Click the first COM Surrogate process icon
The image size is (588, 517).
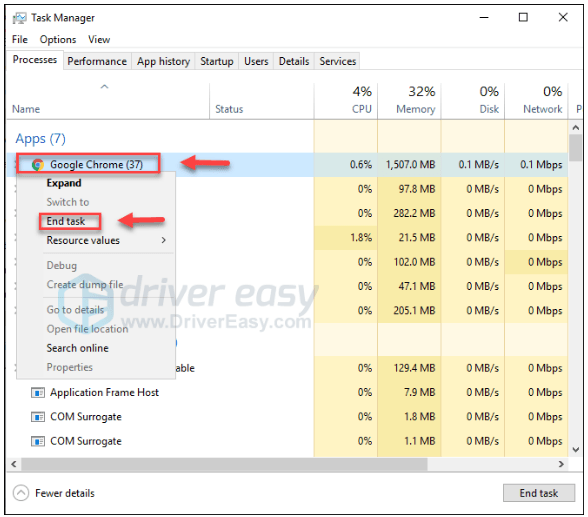pyautogui.click(x=38, y=417)
